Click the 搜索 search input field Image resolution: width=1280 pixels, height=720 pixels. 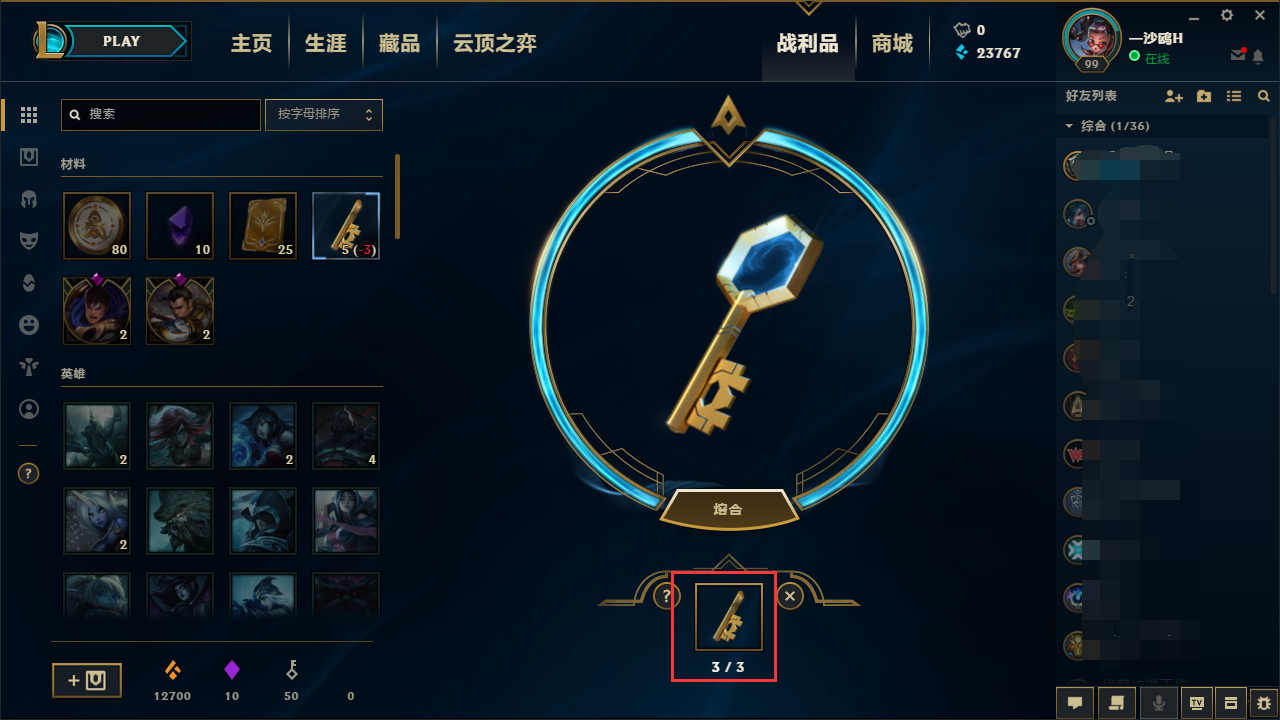(161, 114)
